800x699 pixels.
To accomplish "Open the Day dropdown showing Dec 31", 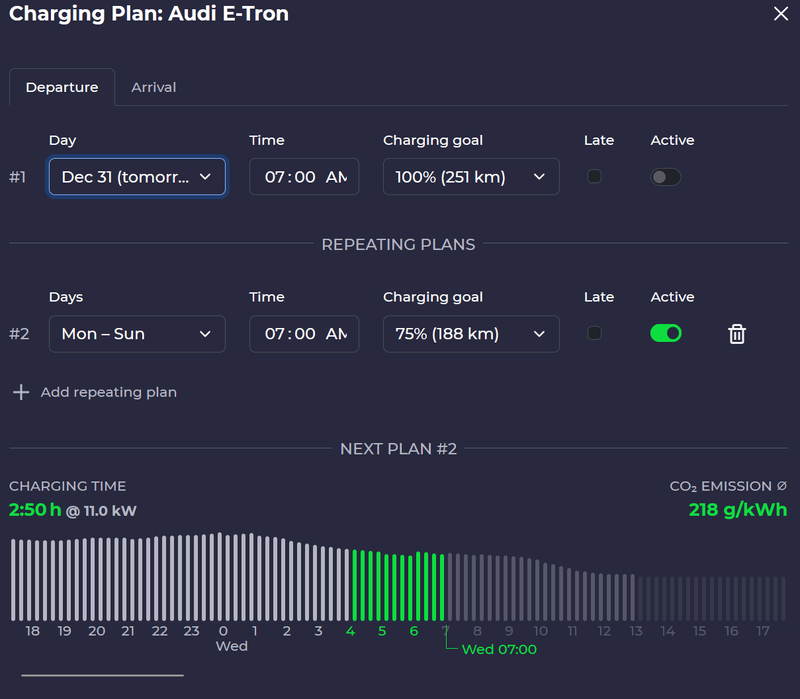I will click(x=137, y=177).
